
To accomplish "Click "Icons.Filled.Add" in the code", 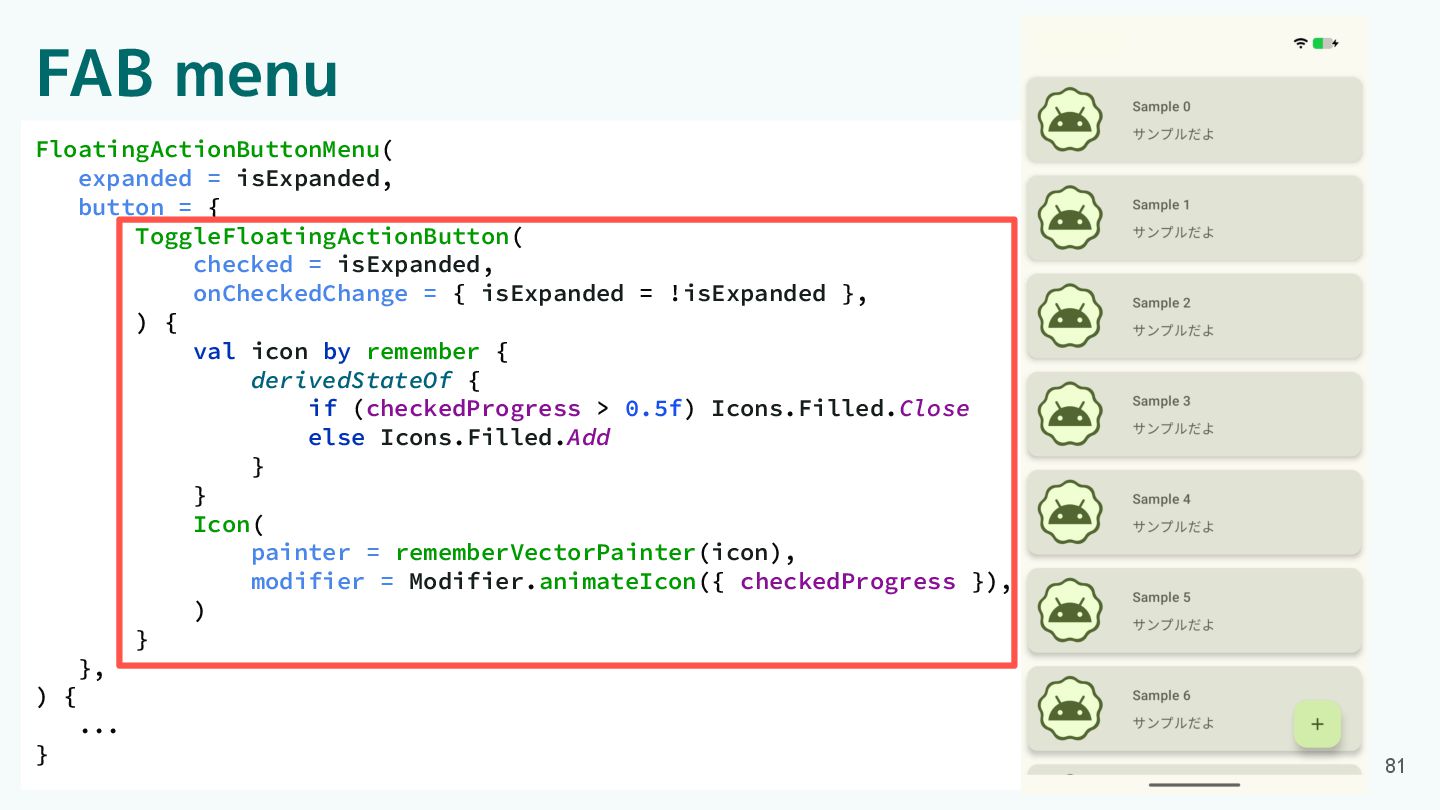I will [x=495, y=437].
